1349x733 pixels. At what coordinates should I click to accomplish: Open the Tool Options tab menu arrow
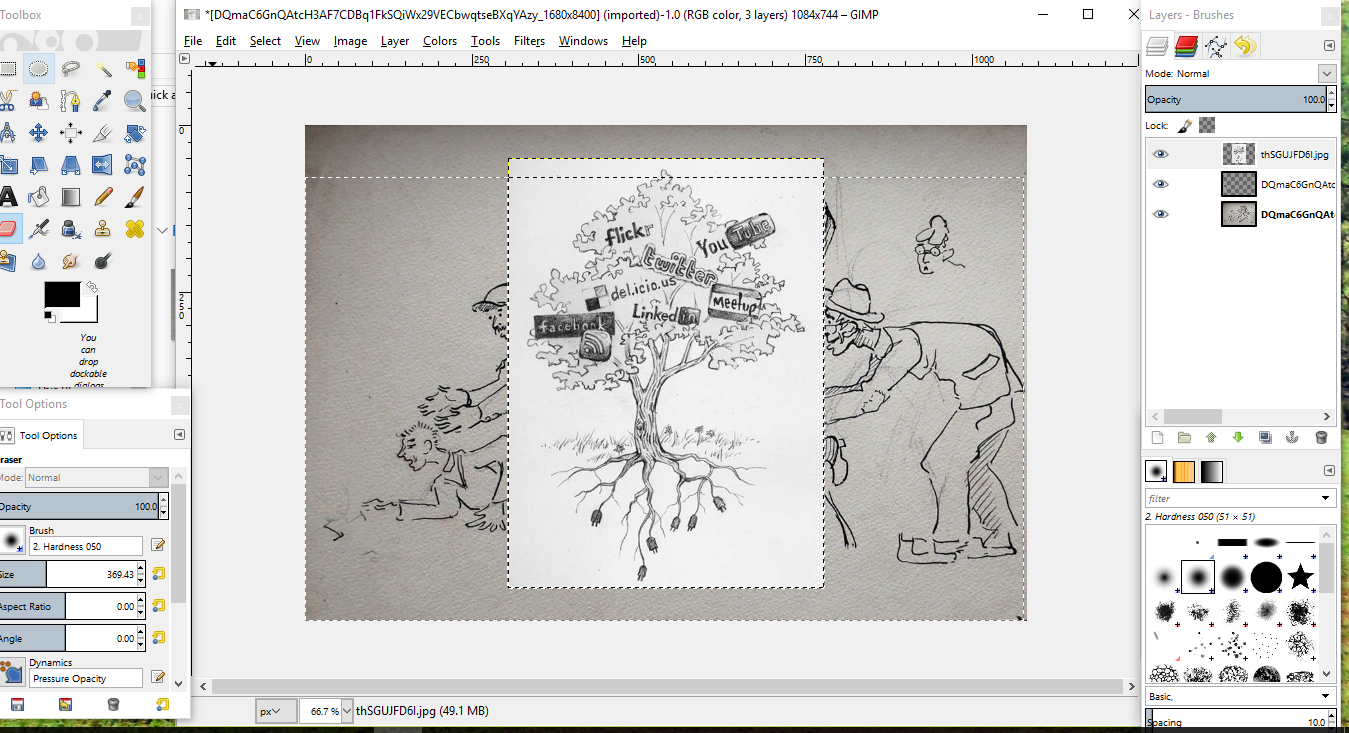179,435
